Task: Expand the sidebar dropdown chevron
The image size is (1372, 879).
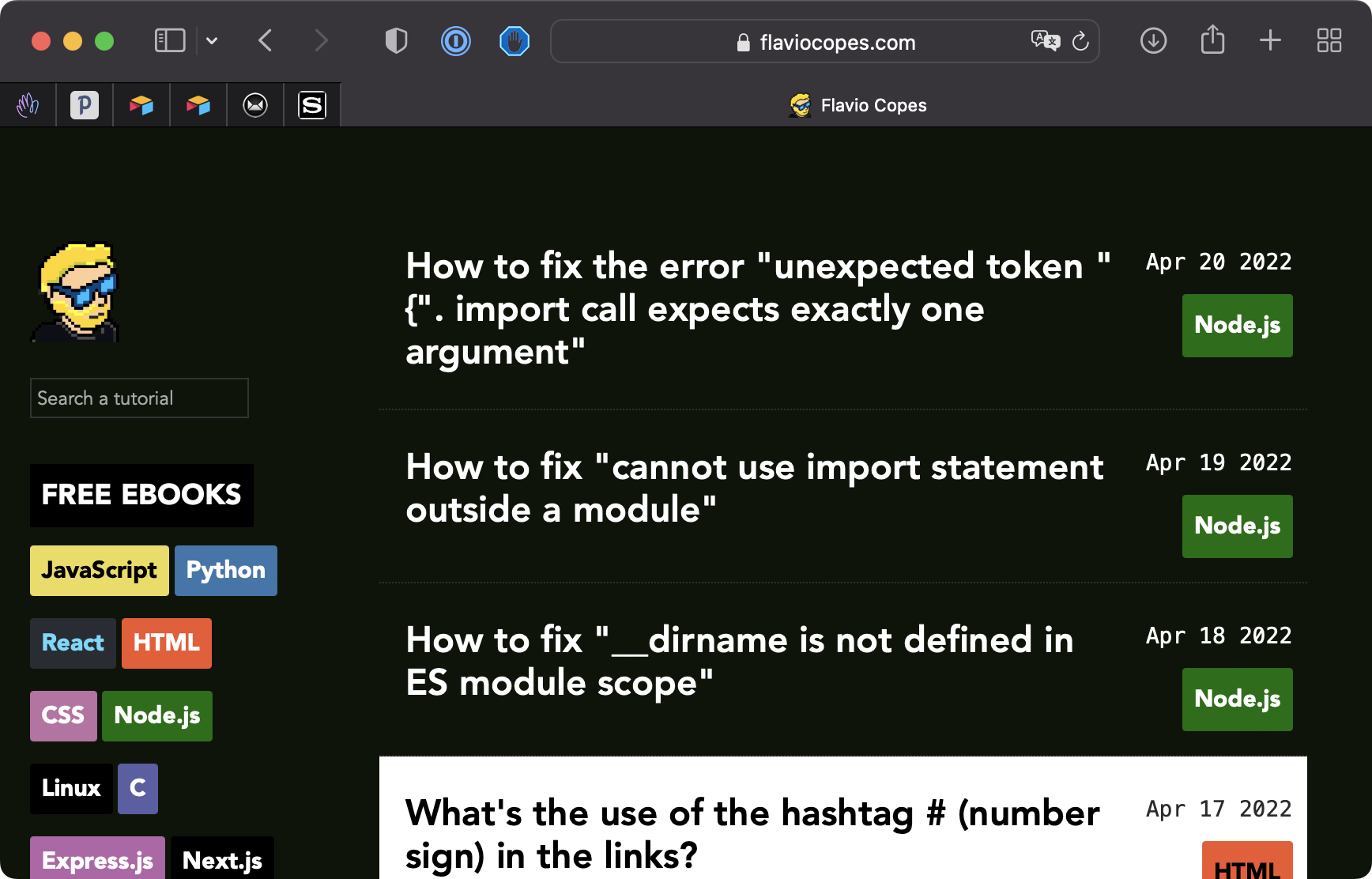Action: pos(212,40)
